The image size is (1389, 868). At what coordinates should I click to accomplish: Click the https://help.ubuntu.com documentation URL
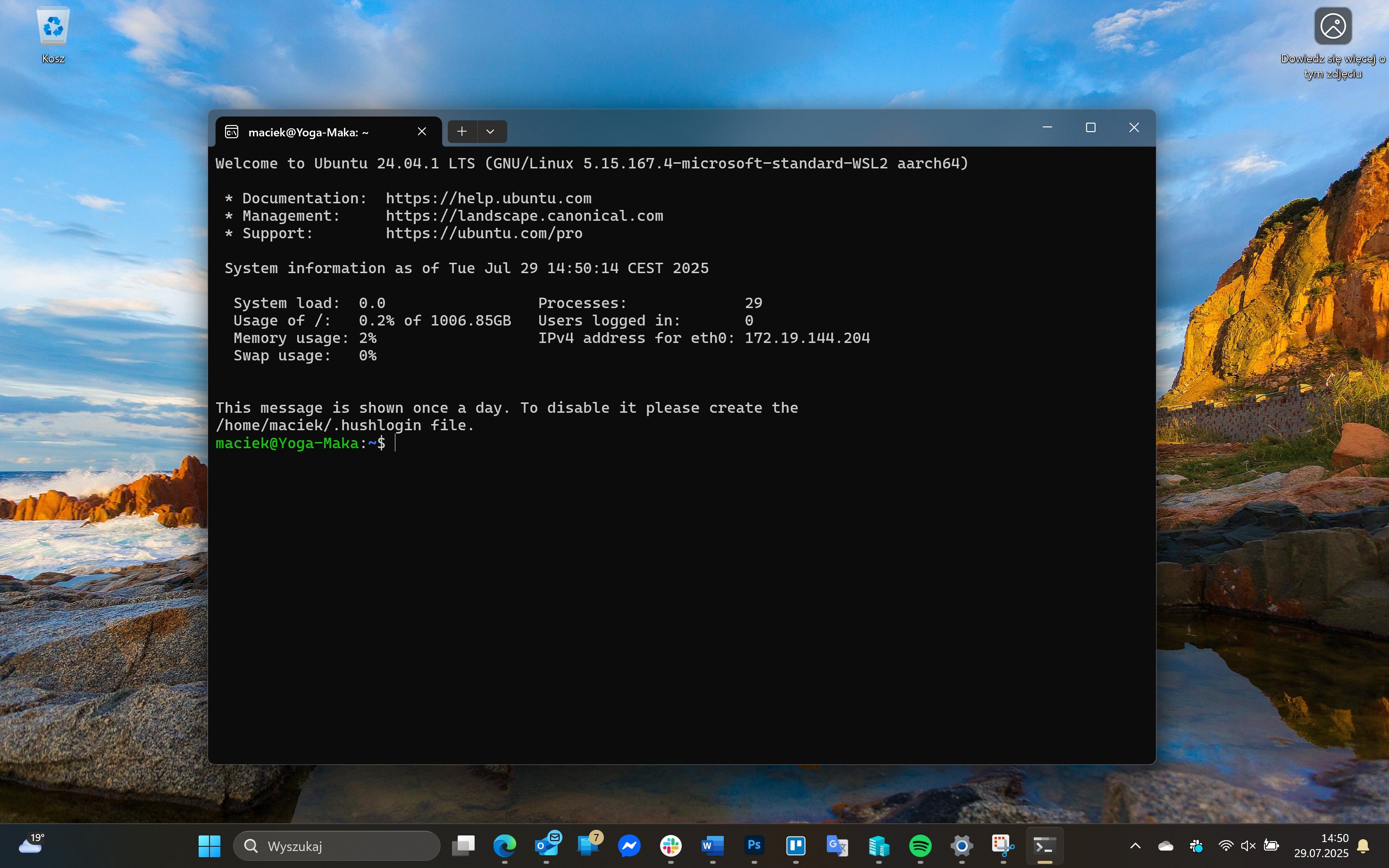pos(488,198)
